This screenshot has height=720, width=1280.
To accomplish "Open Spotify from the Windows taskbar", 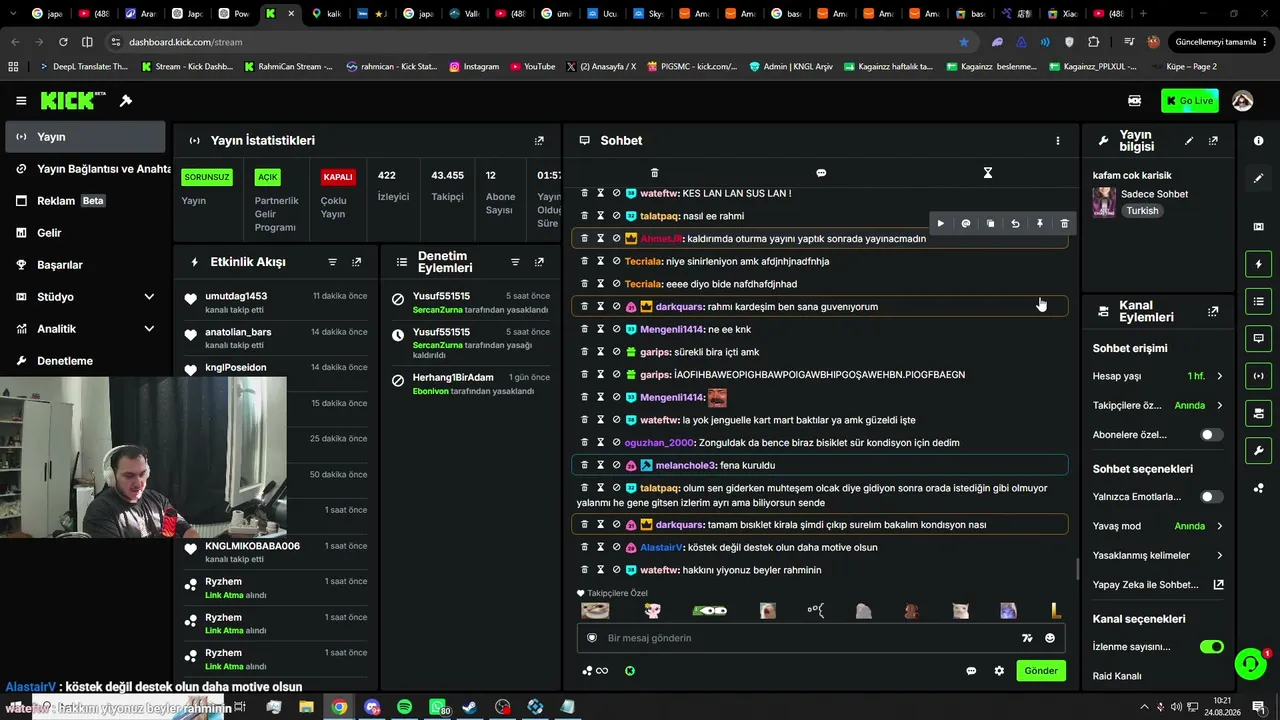I will (405, 707).
